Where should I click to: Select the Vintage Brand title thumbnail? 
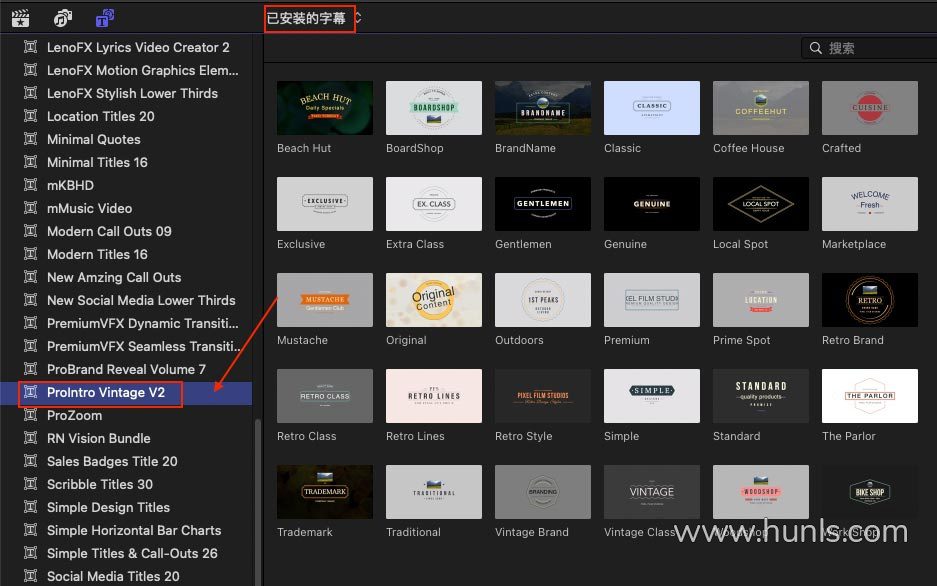[543, 492]
